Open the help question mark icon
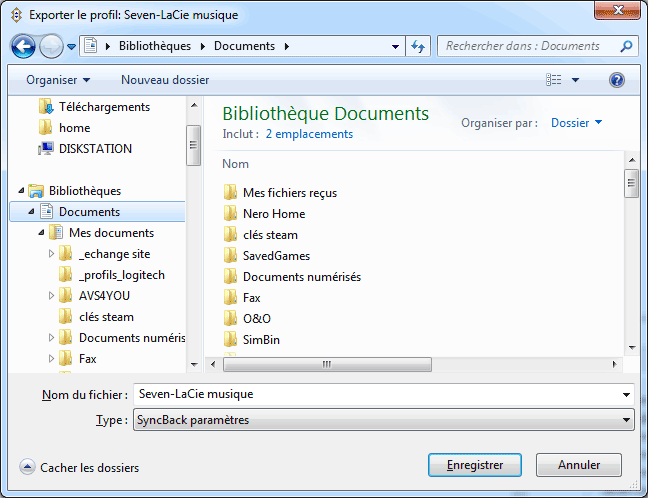648x498 pixels. pos(617,79)
